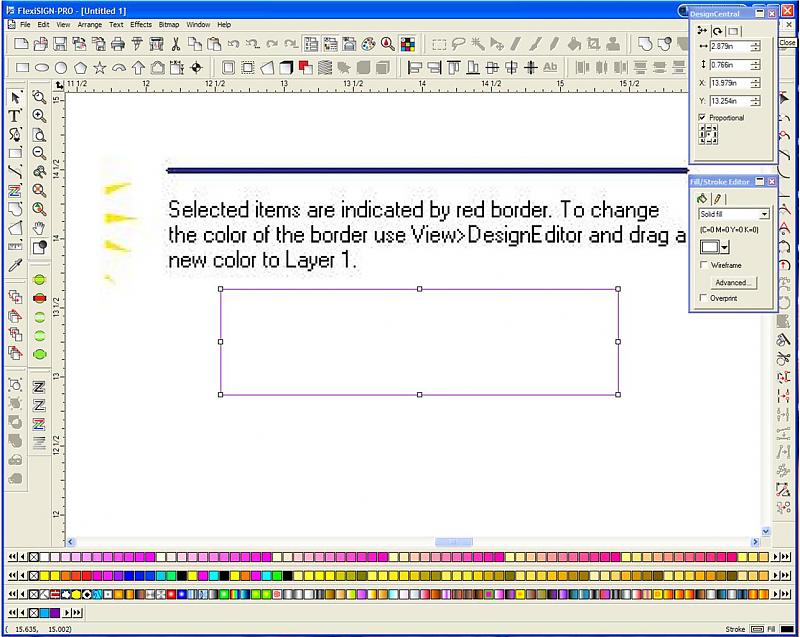This screenshot has height=637, width=800.
Task: Click the Y field showing 13.254in
Action: [730, 101]
